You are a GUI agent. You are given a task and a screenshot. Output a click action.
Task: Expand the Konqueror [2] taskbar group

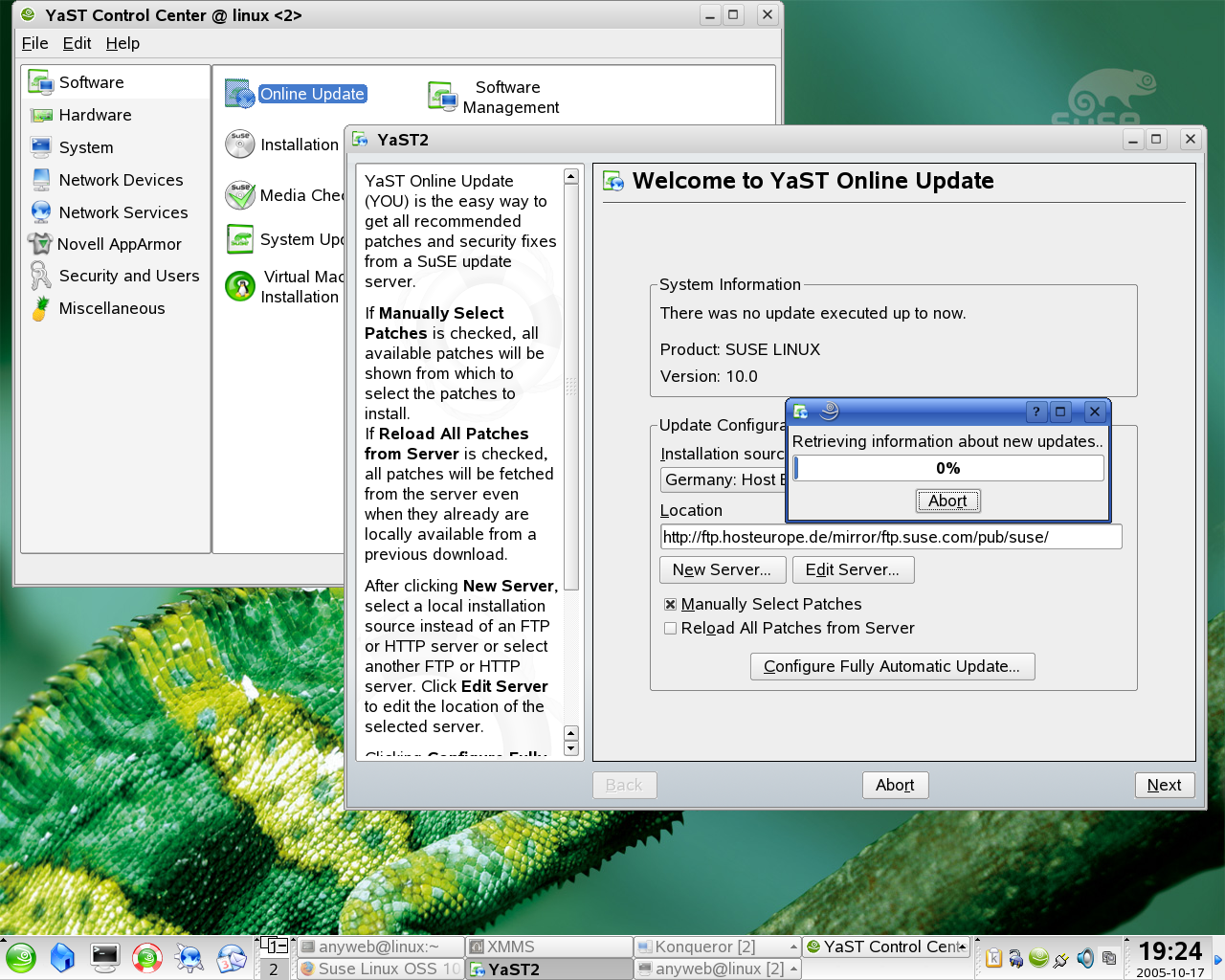point(793,947)
